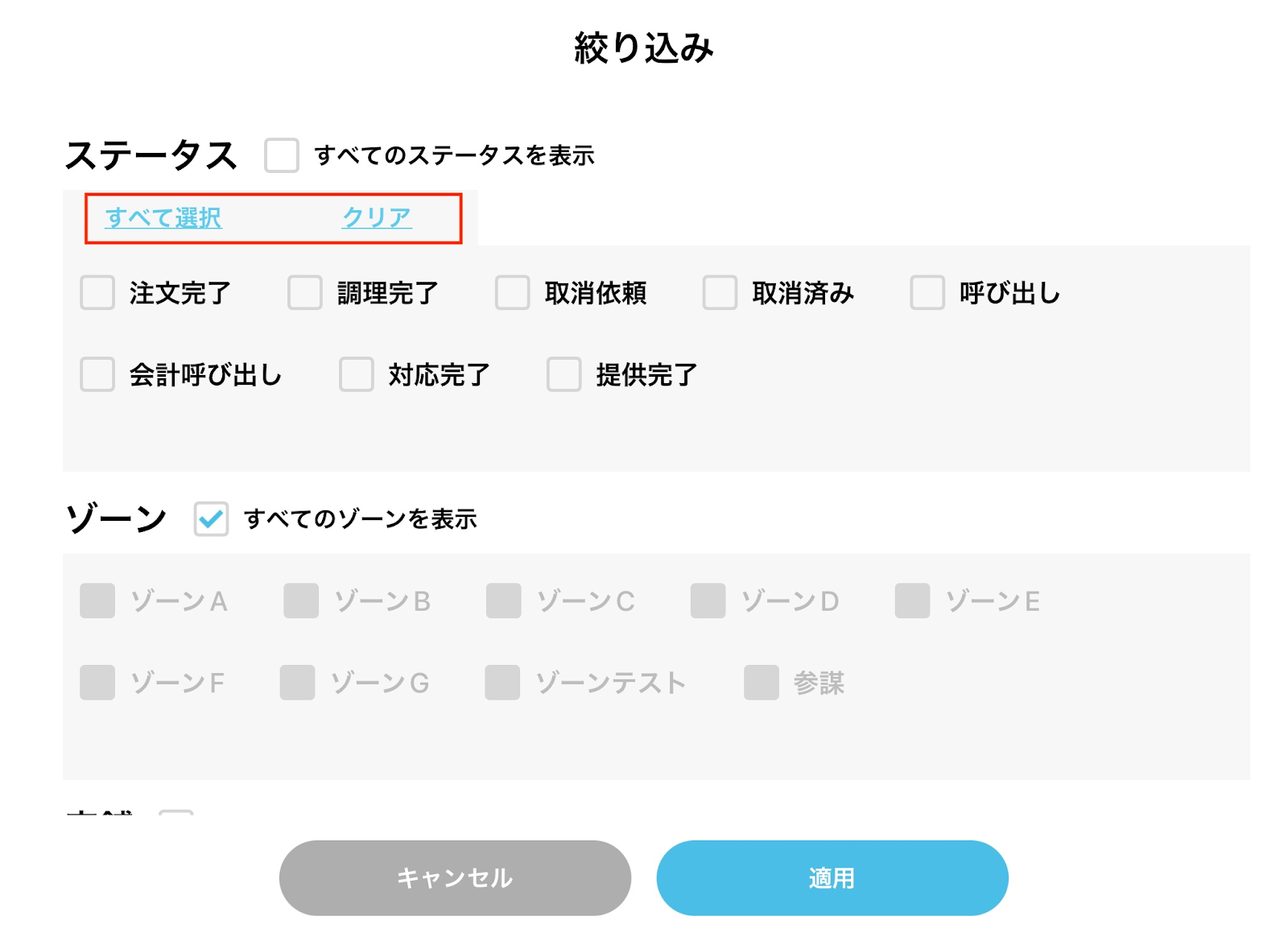Viewport: 1288px width, 941px height.
Task: Select the 取消済み status checkbox
Action: pyautogui.click(x=720, y=293)
